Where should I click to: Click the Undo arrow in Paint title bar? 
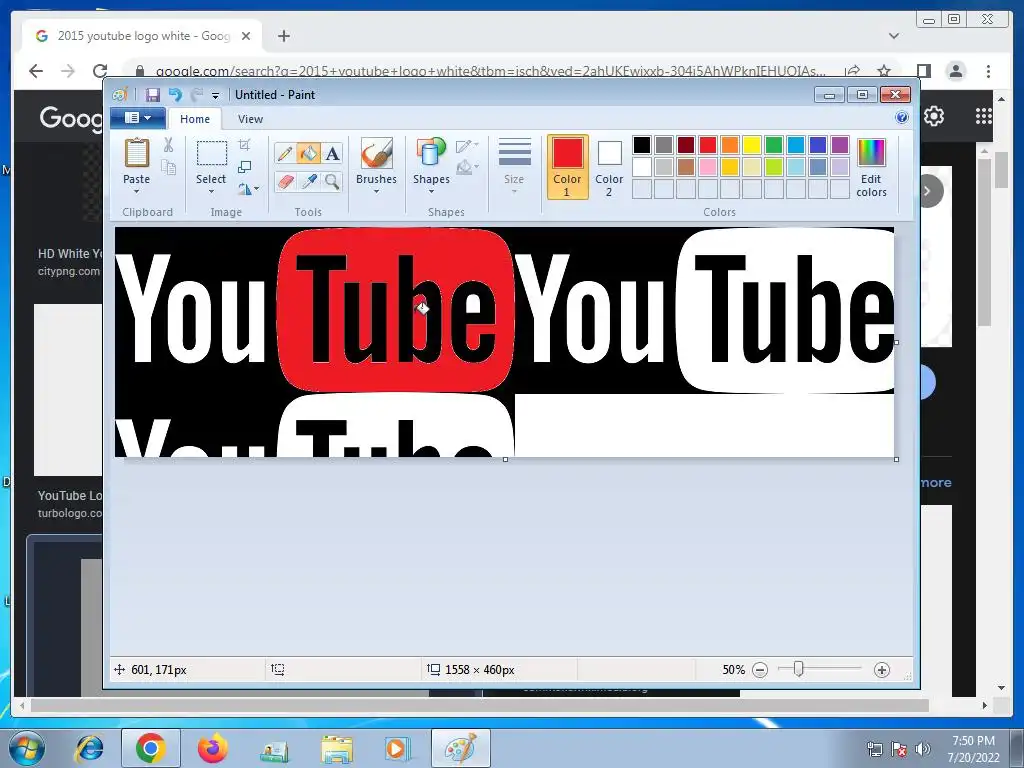tap(175, 95)
